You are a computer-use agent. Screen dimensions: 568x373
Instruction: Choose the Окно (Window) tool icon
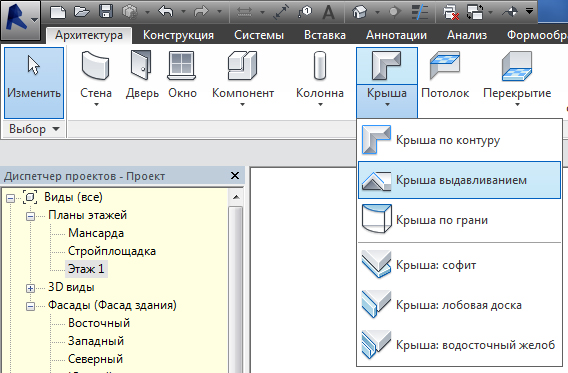click(181, 66)
